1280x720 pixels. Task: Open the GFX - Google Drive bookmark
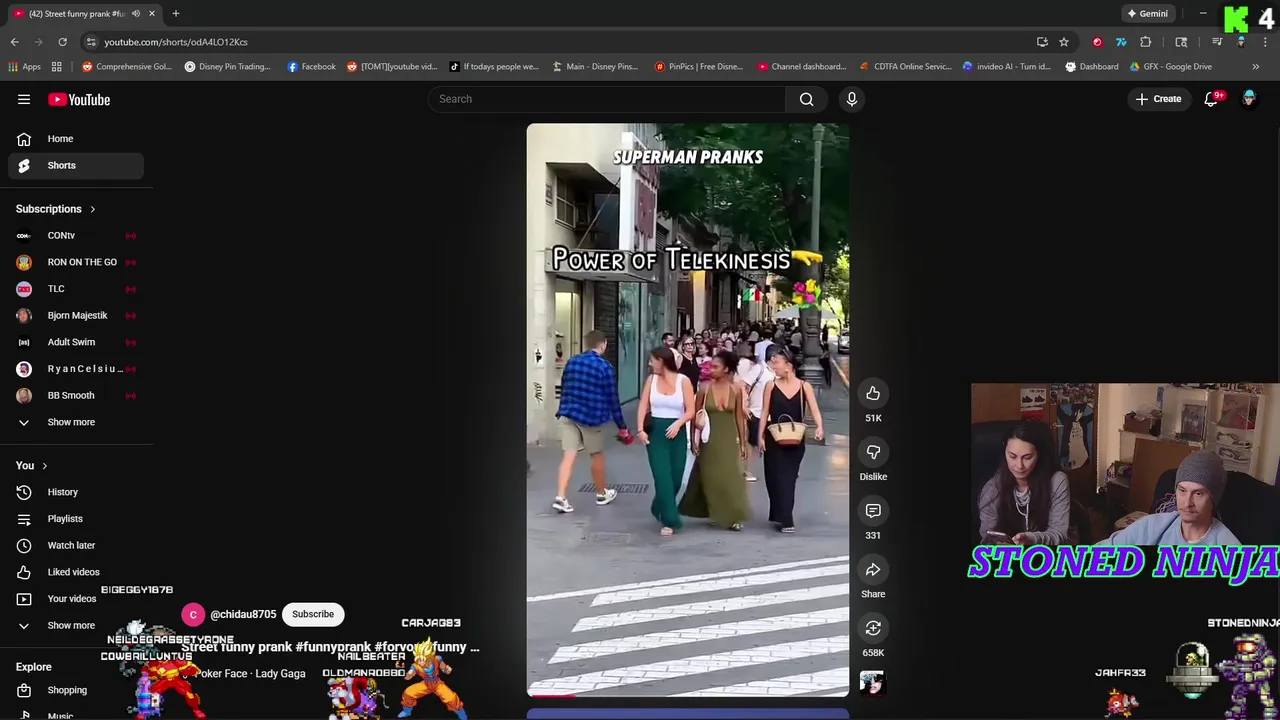1171,67
